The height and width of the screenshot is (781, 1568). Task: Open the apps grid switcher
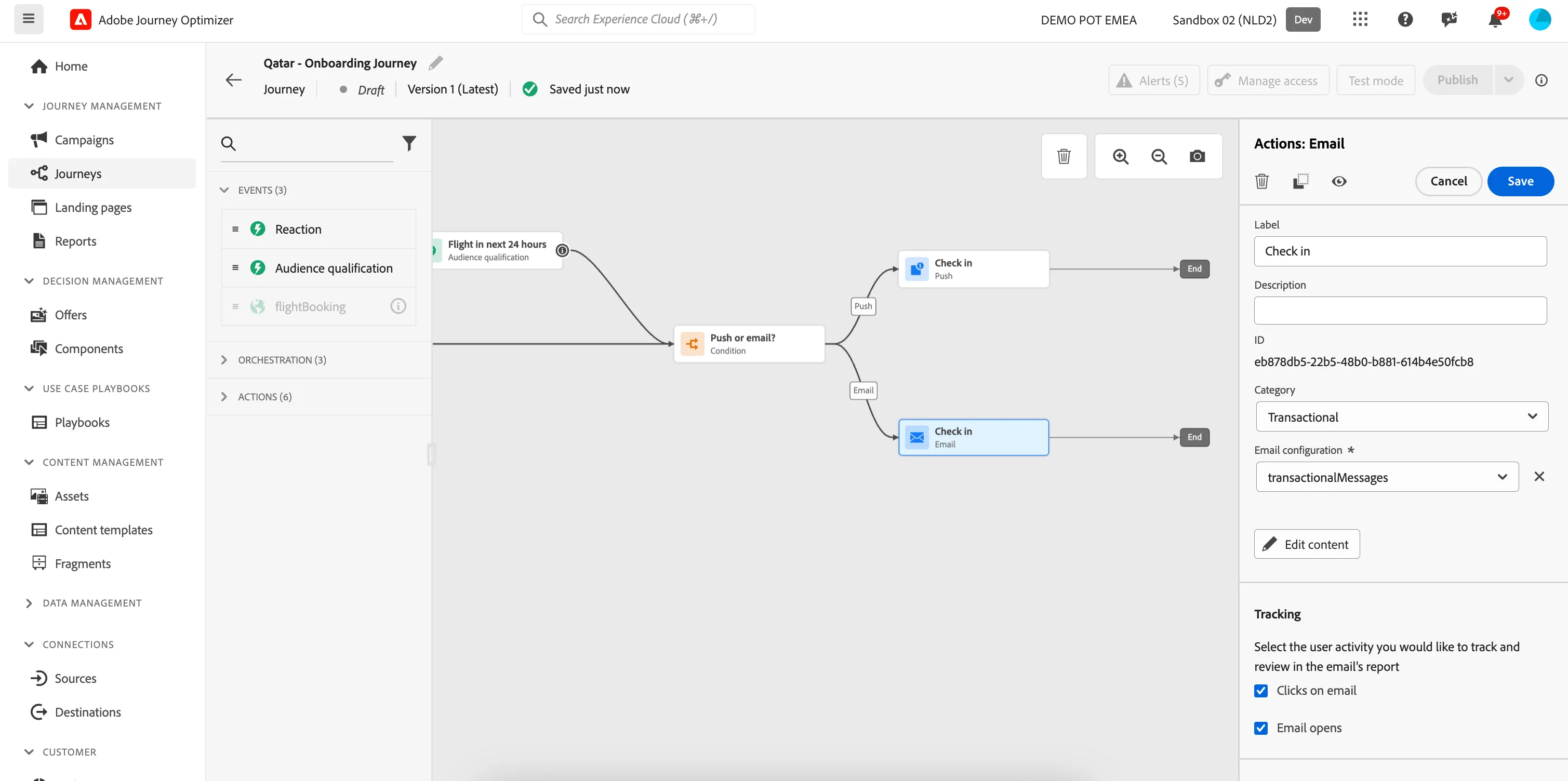[x=1360, y=19]
